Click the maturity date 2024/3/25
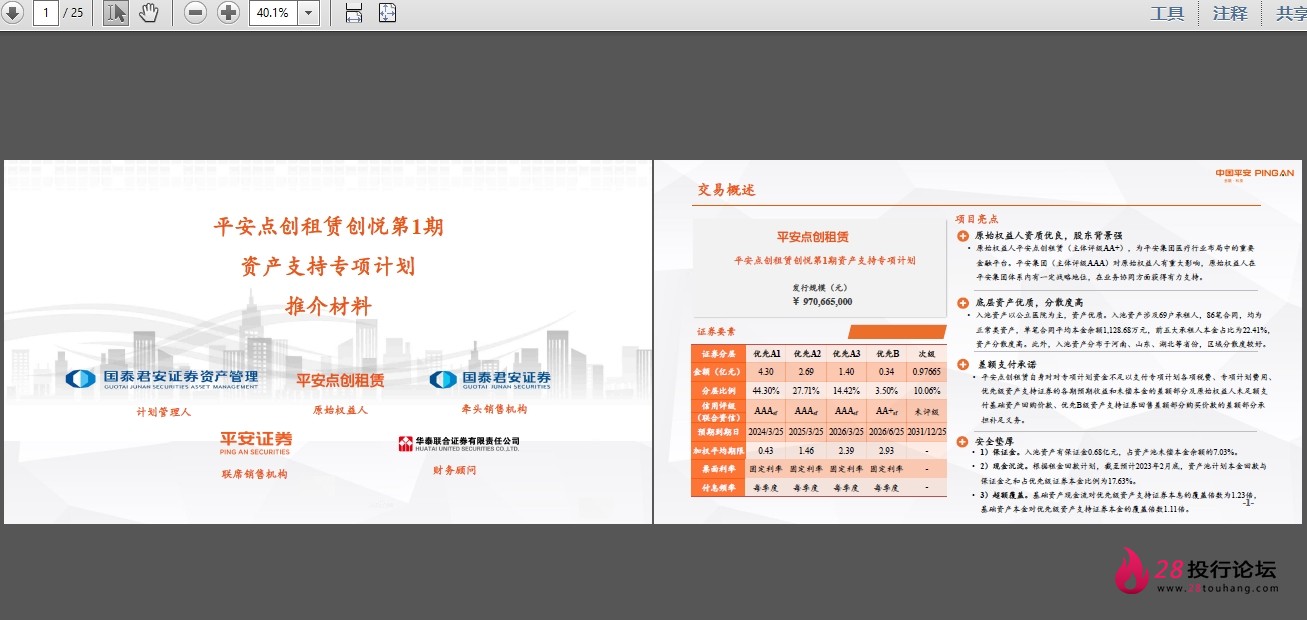 766,431
